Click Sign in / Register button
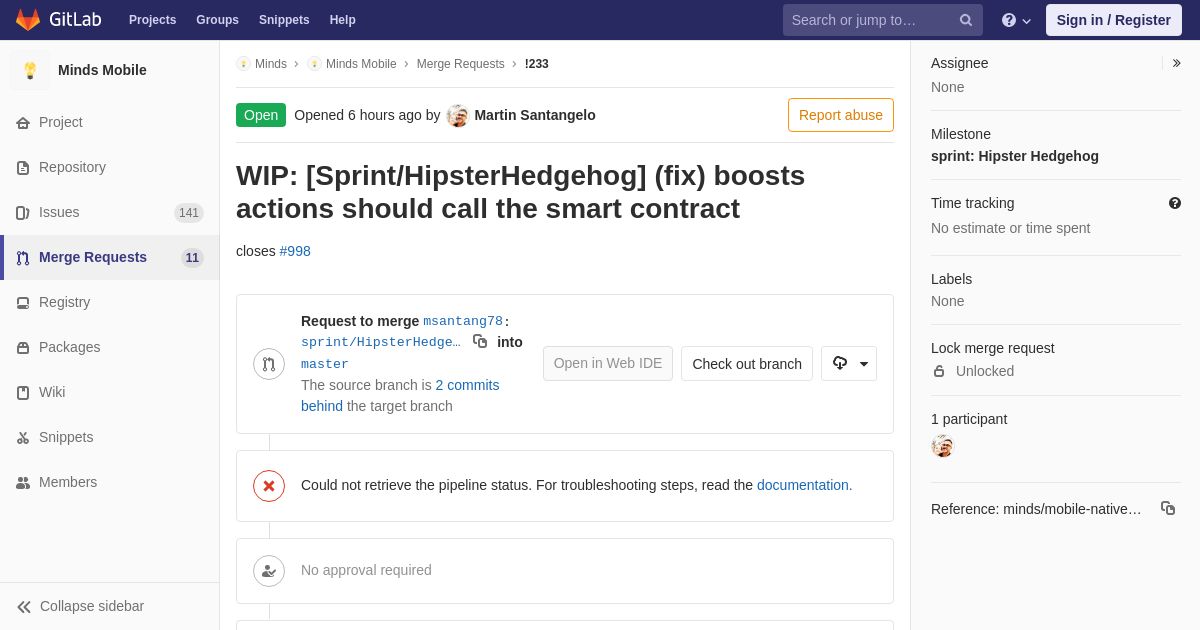 1114,20
